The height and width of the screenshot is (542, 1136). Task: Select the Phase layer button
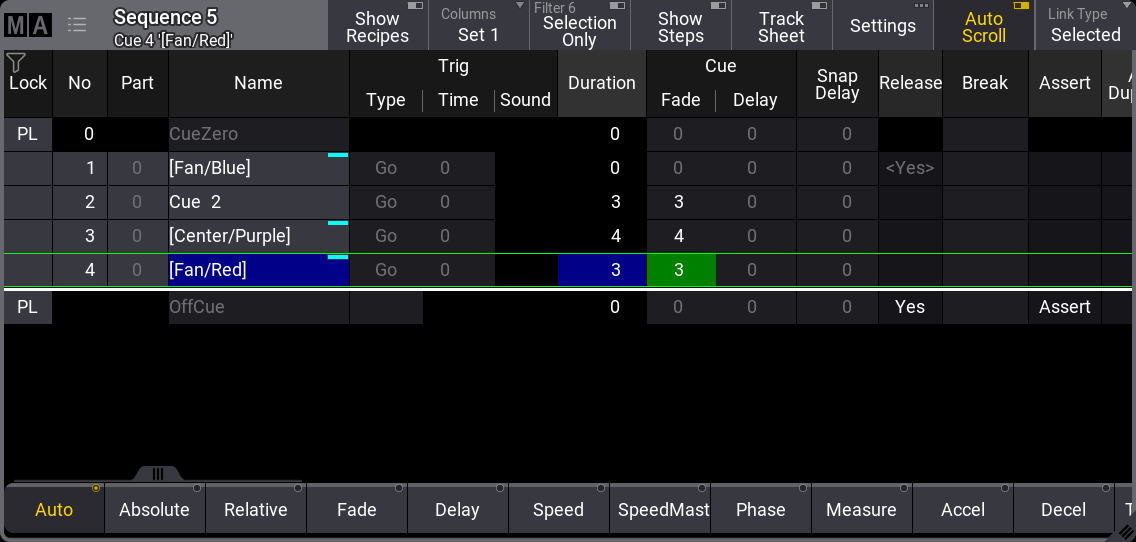(760, 509)
